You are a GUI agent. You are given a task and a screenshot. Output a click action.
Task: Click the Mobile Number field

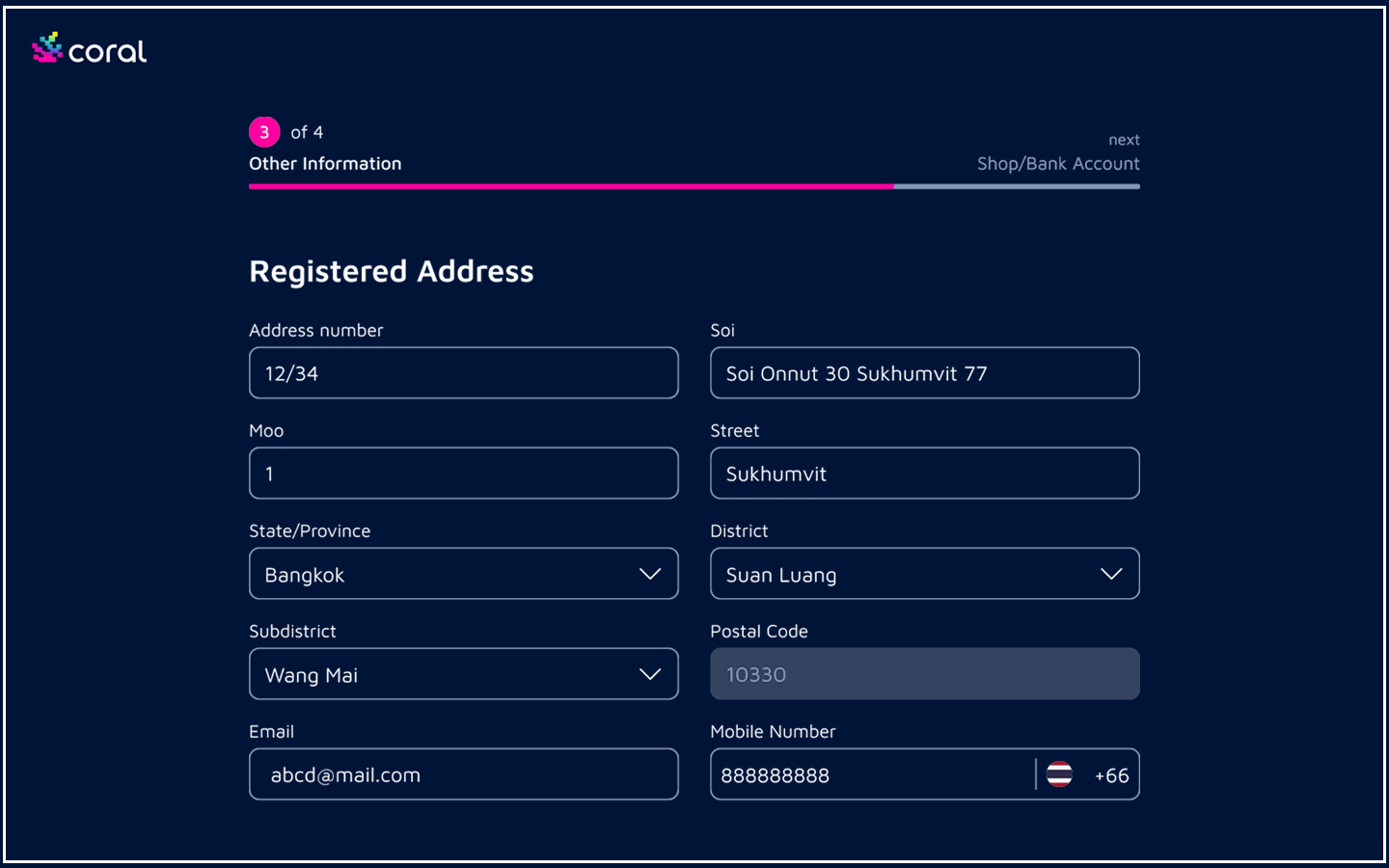[872, 774]
